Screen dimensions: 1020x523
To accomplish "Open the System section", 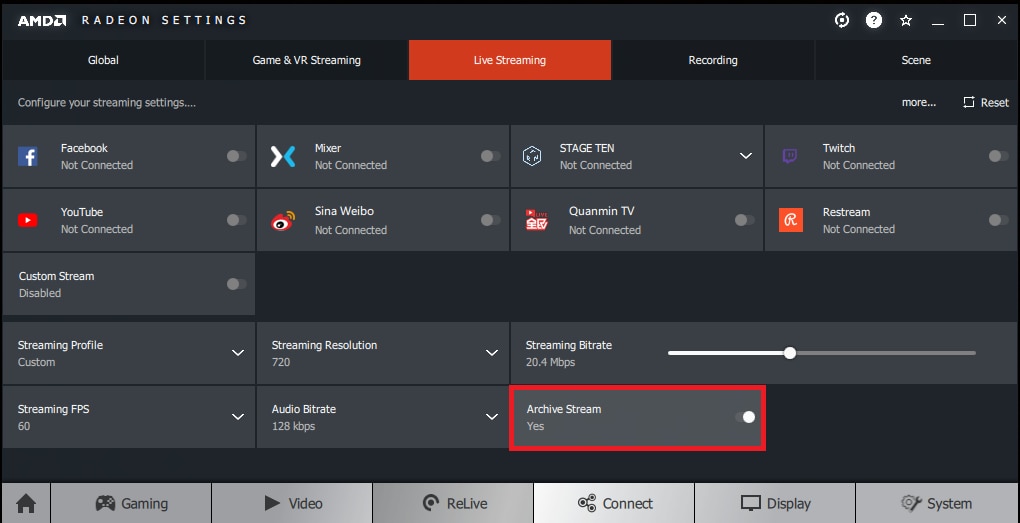I will tap(937, 503).
